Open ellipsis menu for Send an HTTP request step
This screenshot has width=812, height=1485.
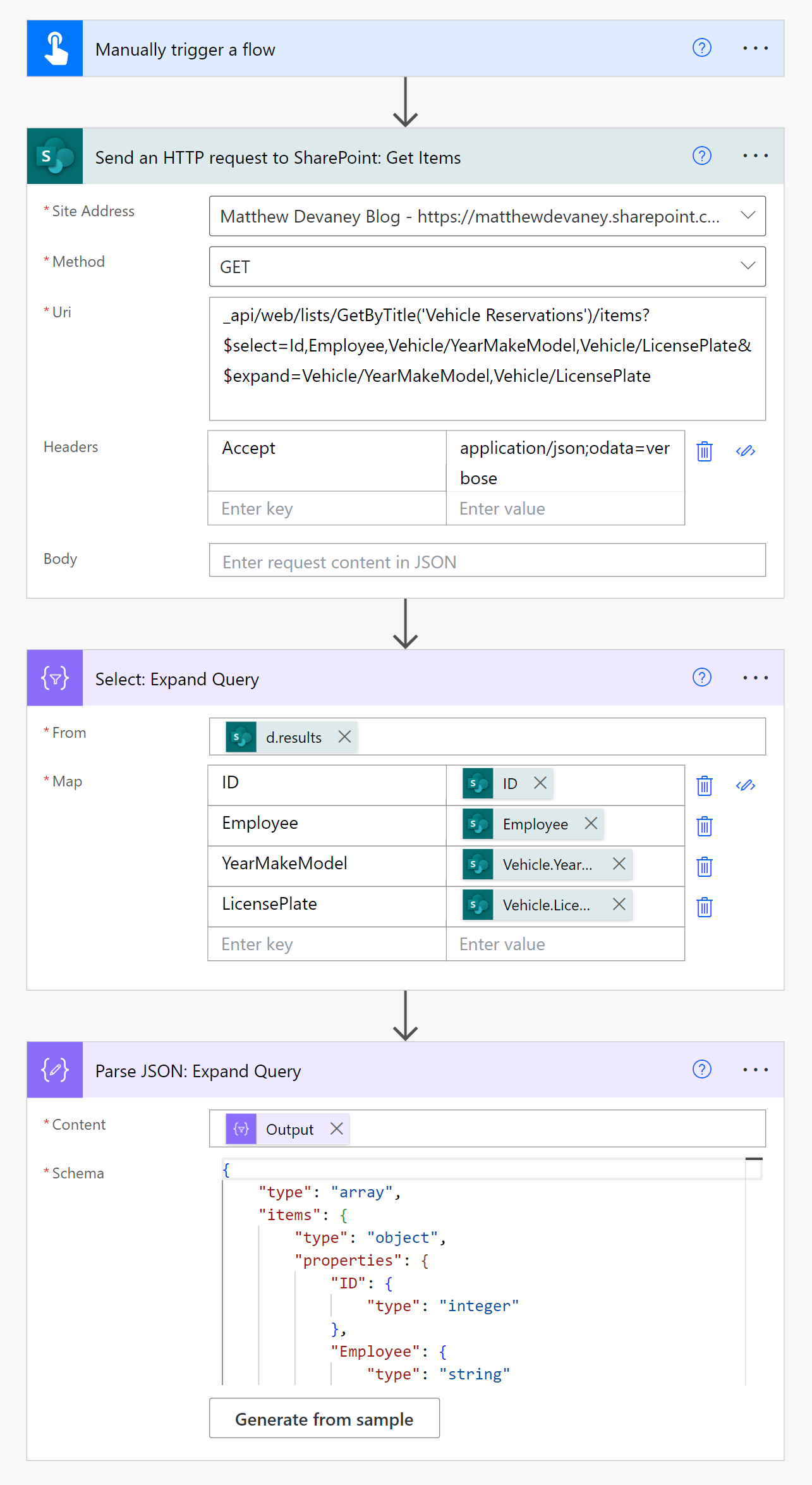click(x=755, y=156)
